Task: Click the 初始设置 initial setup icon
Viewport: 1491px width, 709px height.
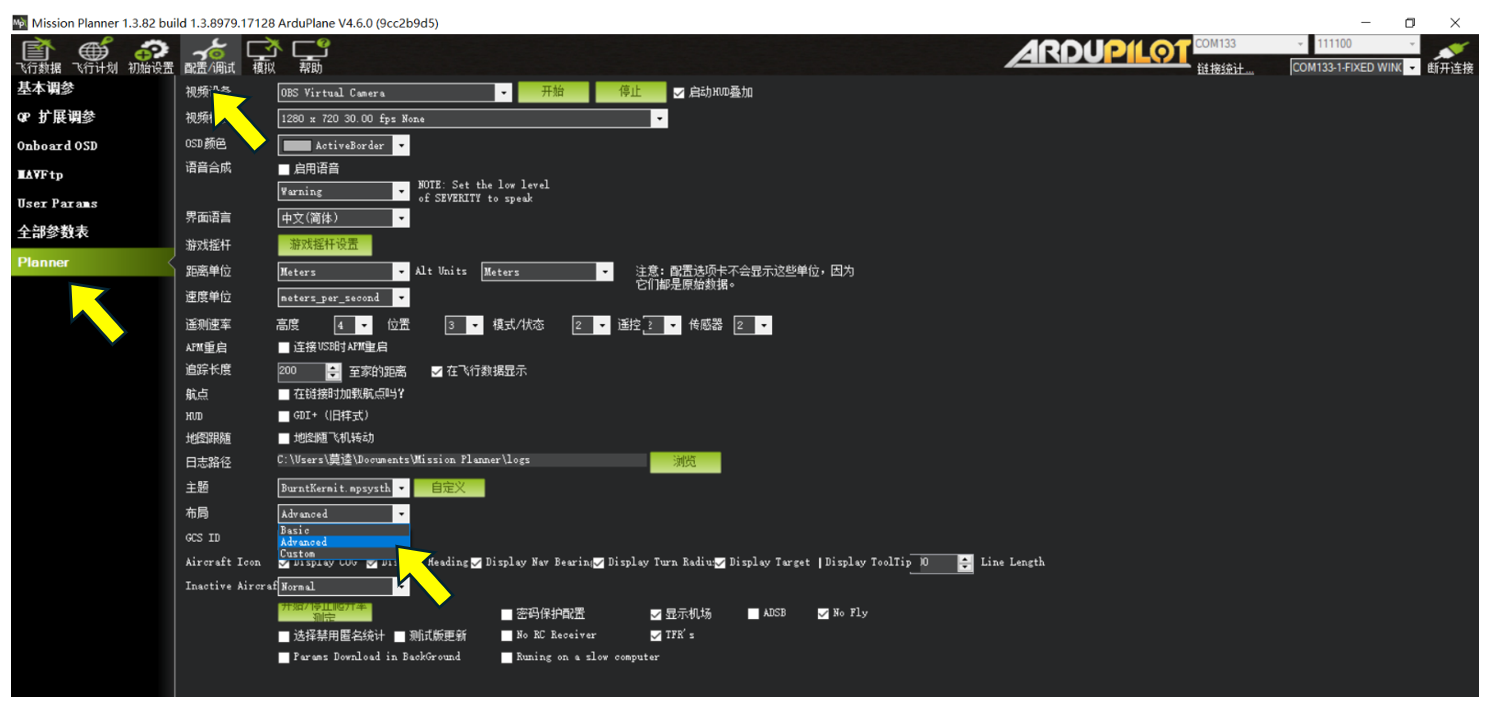Action: [x=151, y=55]
